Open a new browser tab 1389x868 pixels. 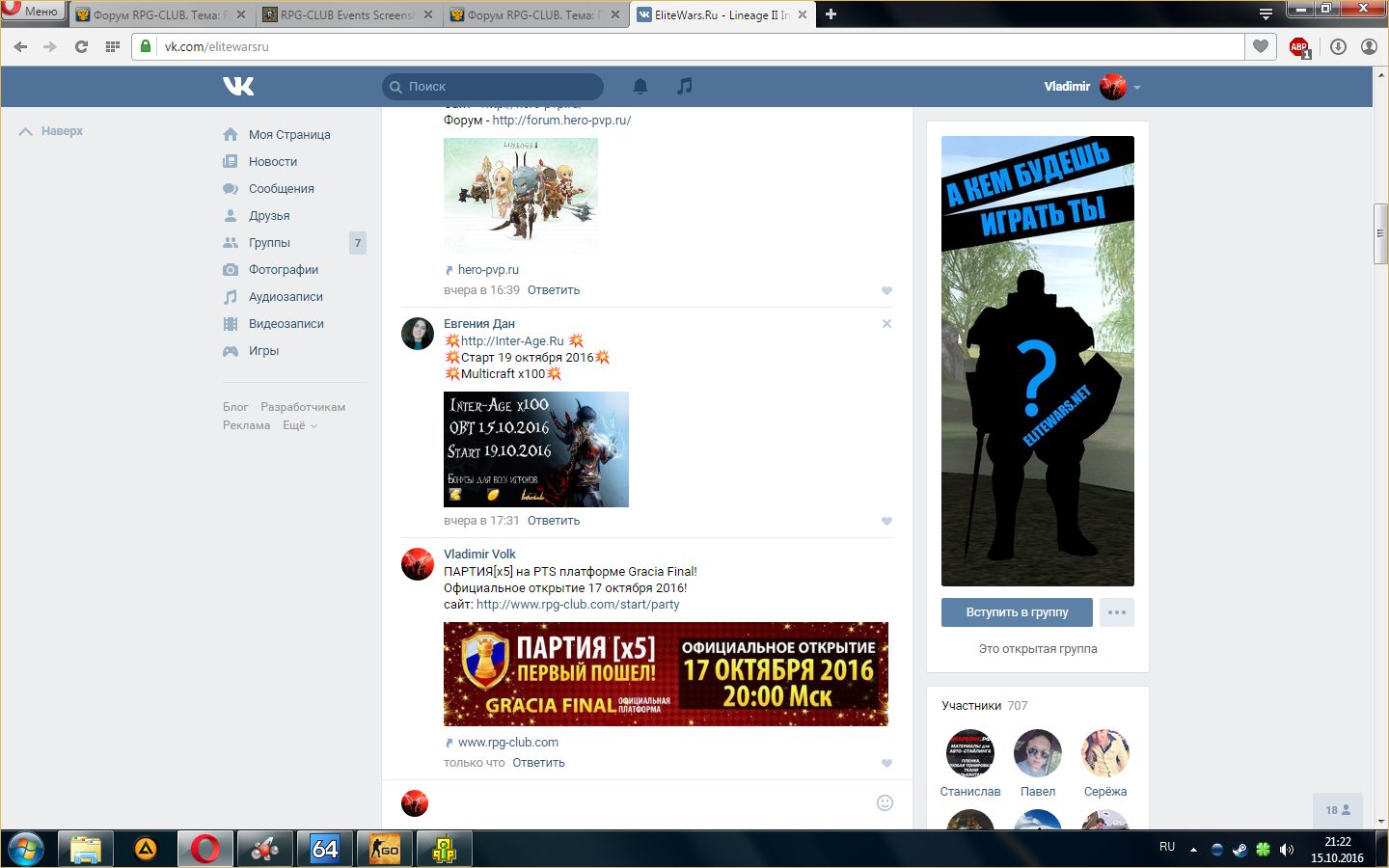click(x=831, y=14)
